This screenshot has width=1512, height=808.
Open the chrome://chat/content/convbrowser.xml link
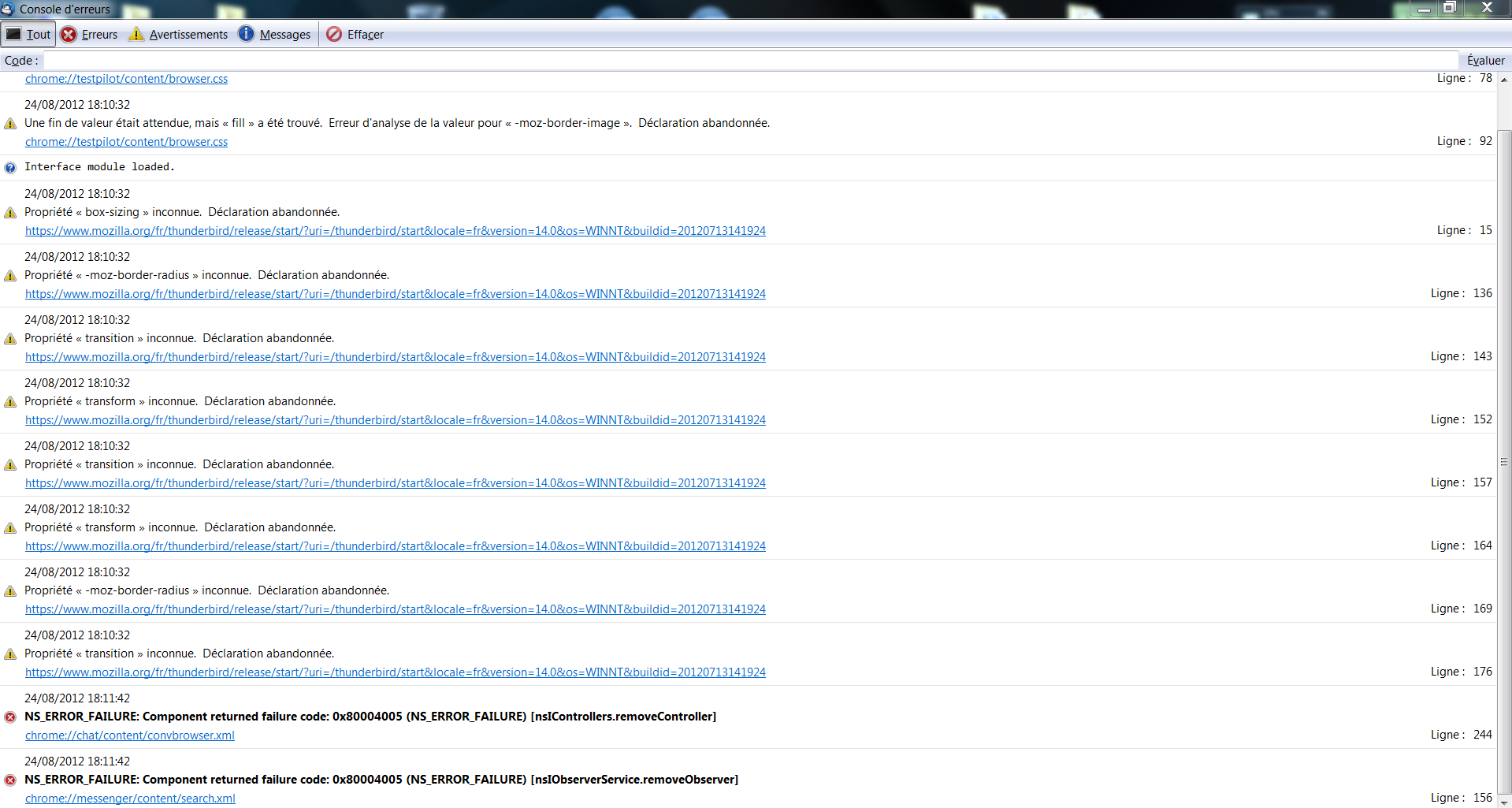pos(130,735)
